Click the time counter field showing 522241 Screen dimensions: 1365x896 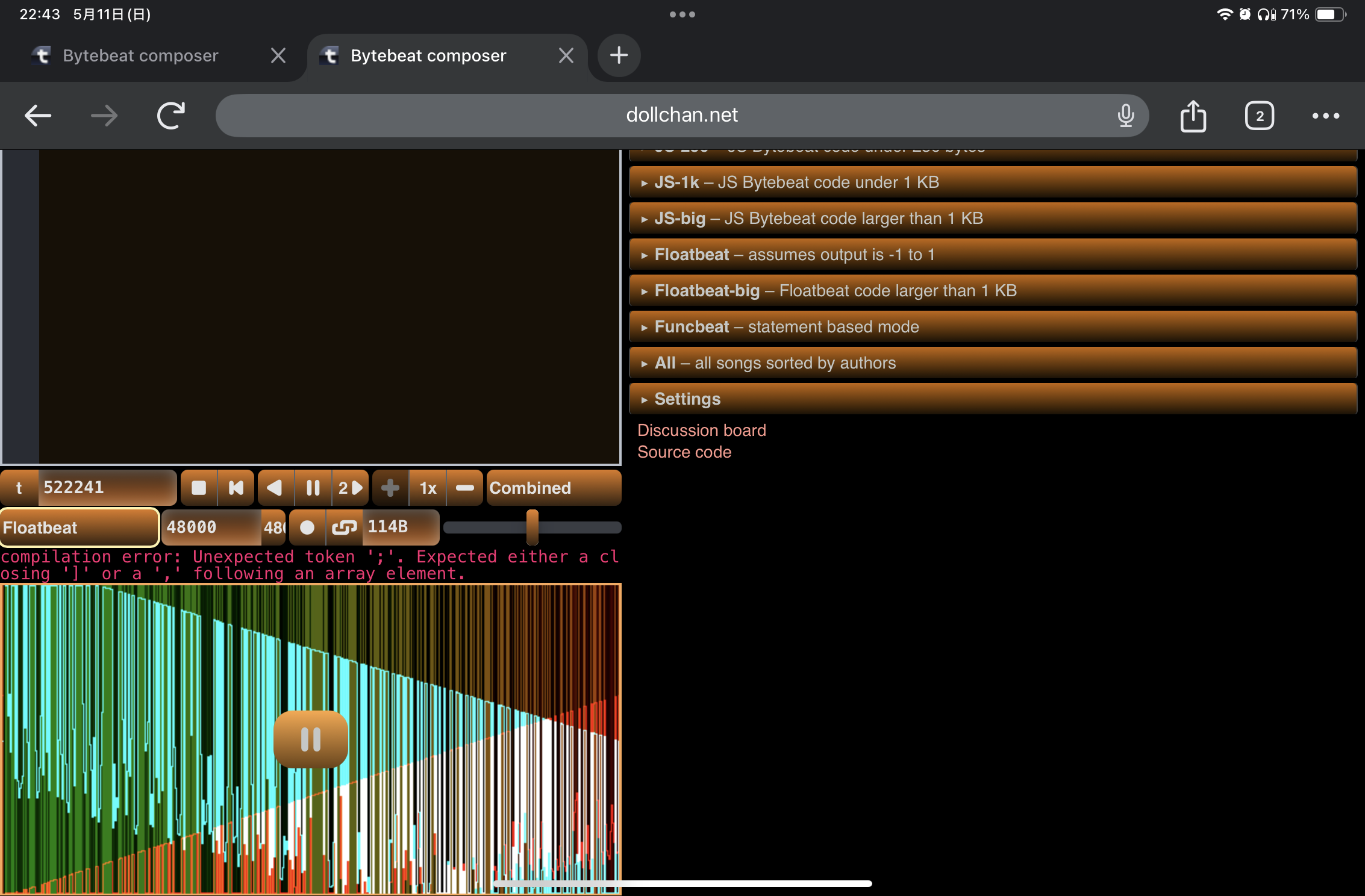coord(107,488)
